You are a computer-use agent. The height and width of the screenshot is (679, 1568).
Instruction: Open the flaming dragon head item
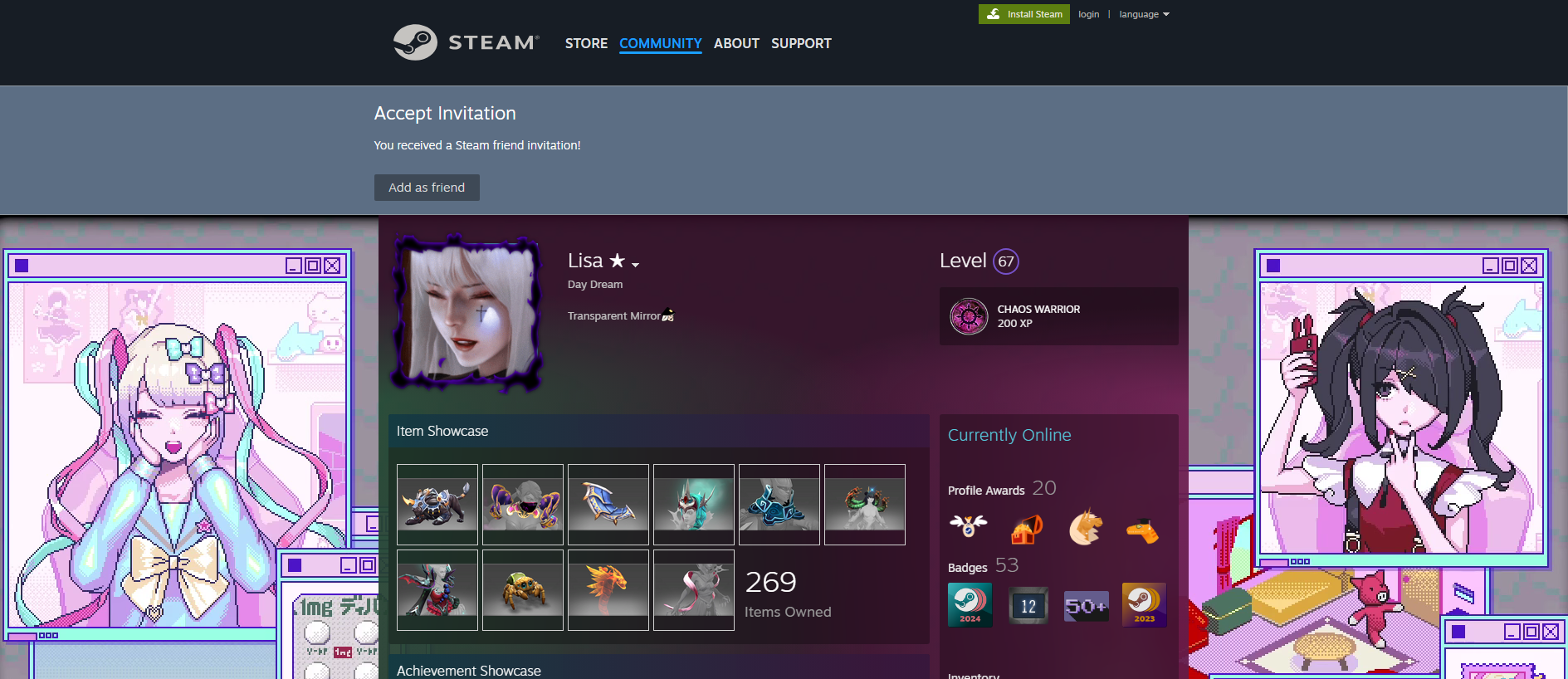608,590
